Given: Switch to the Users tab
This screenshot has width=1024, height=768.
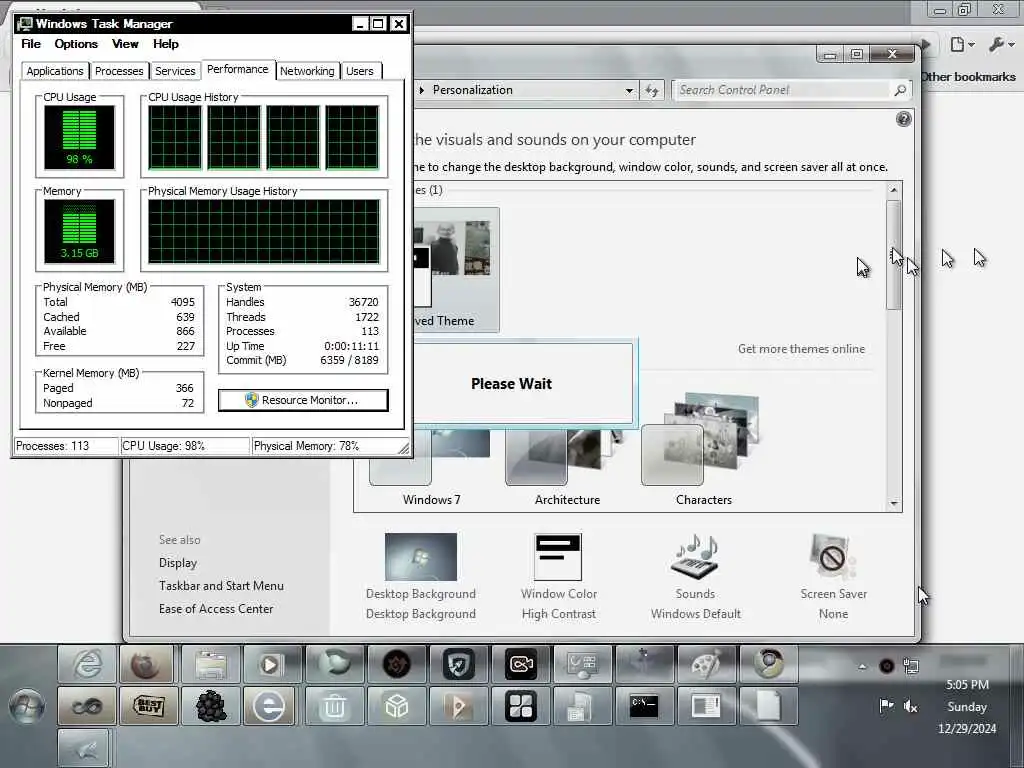Looking at the screenshot, I should [360, 71].
